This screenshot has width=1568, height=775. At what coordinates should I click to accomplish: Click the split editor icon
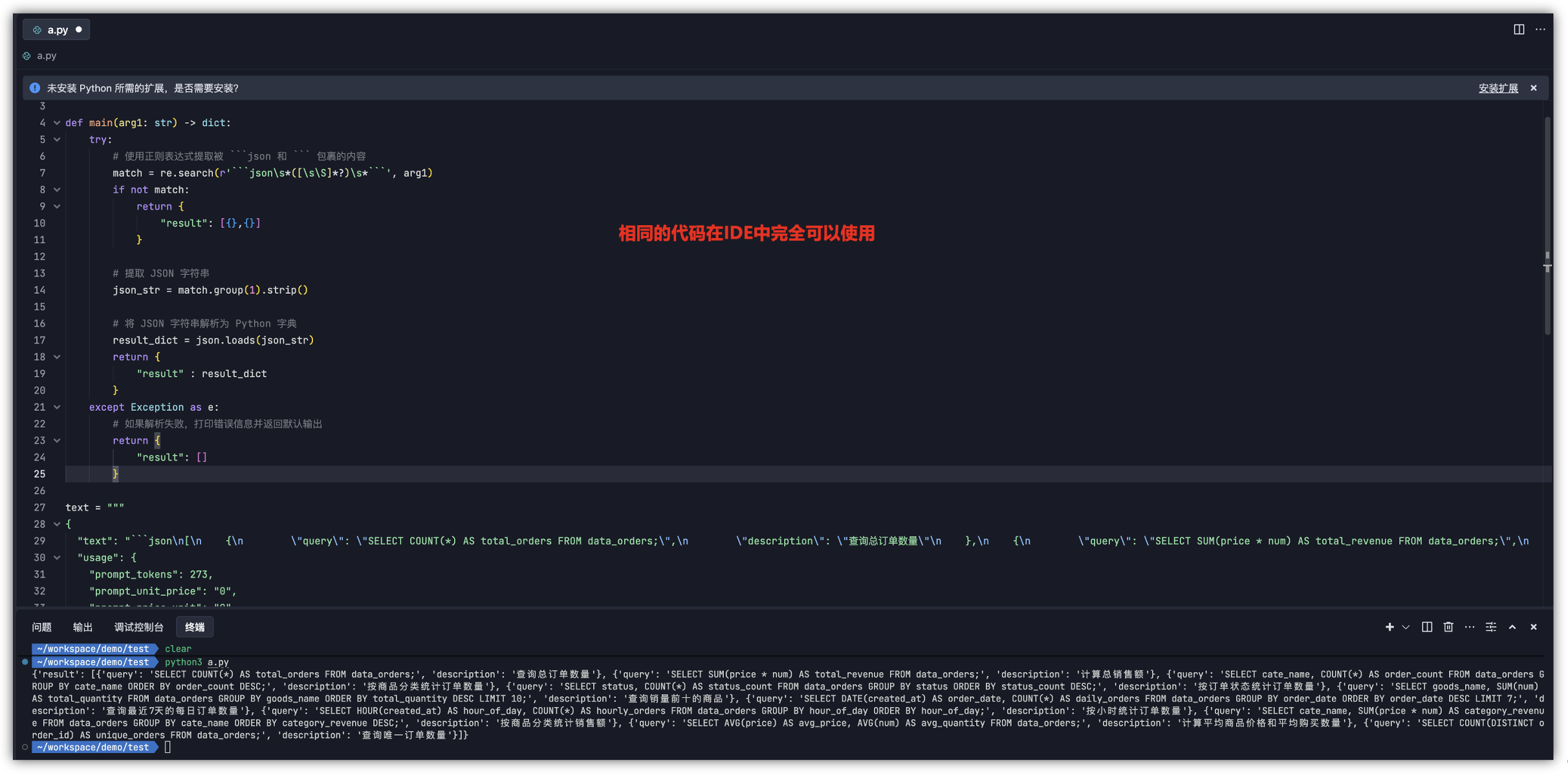coord(1518,30)
